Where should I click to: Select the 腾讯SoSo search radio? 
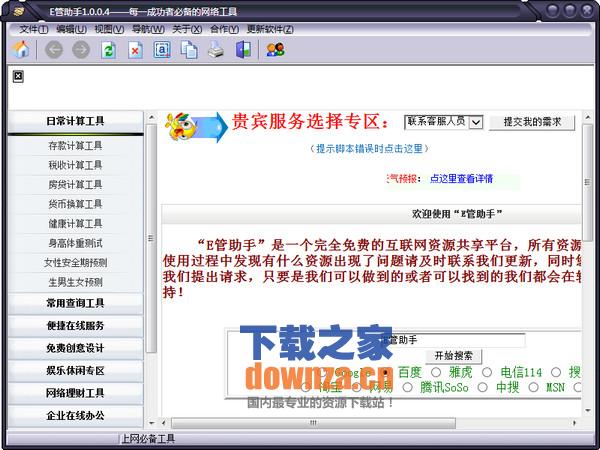408,388
